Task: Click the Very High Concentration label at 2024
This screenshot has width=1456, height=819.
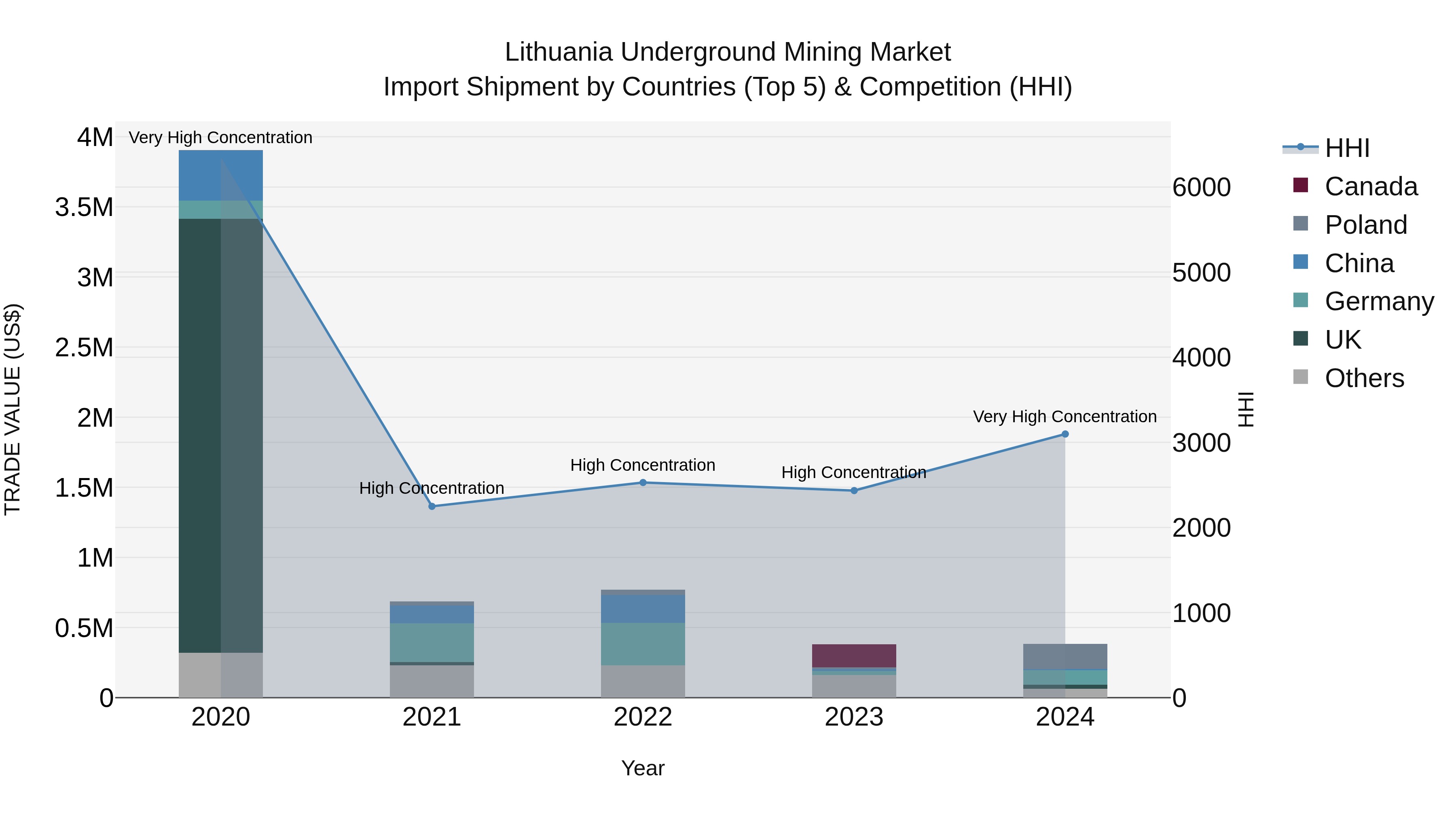Action: (x=1065, y=417)
